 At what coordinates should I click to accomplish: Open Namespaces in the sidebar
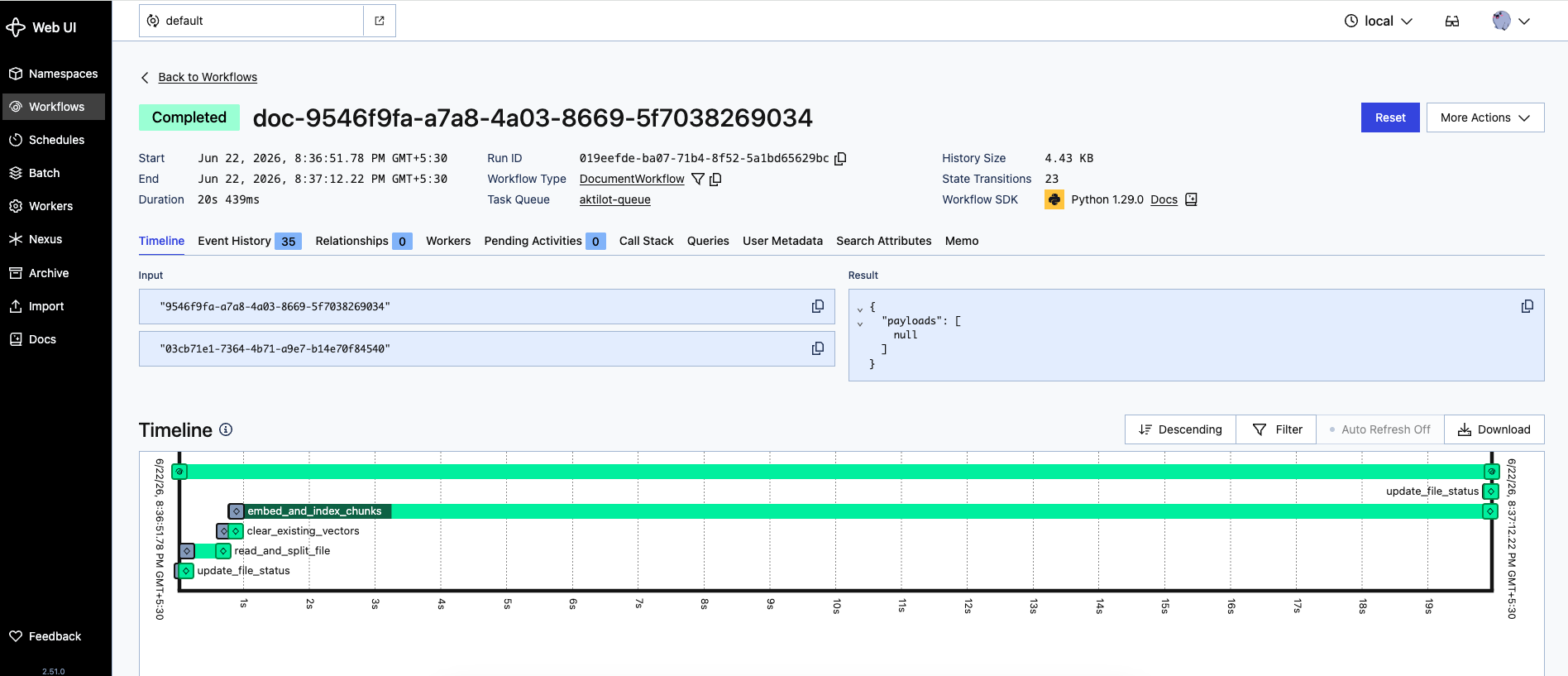(54, 74)
